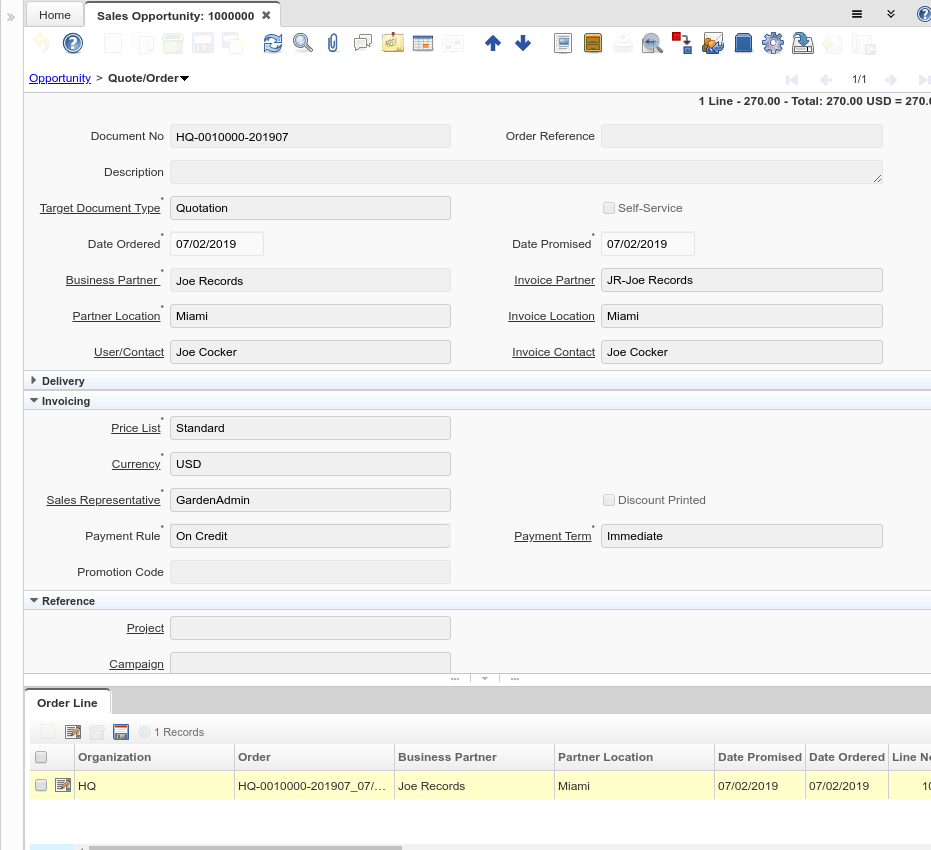
Task: Expand the Delivery section
Action: pos(35,381)
